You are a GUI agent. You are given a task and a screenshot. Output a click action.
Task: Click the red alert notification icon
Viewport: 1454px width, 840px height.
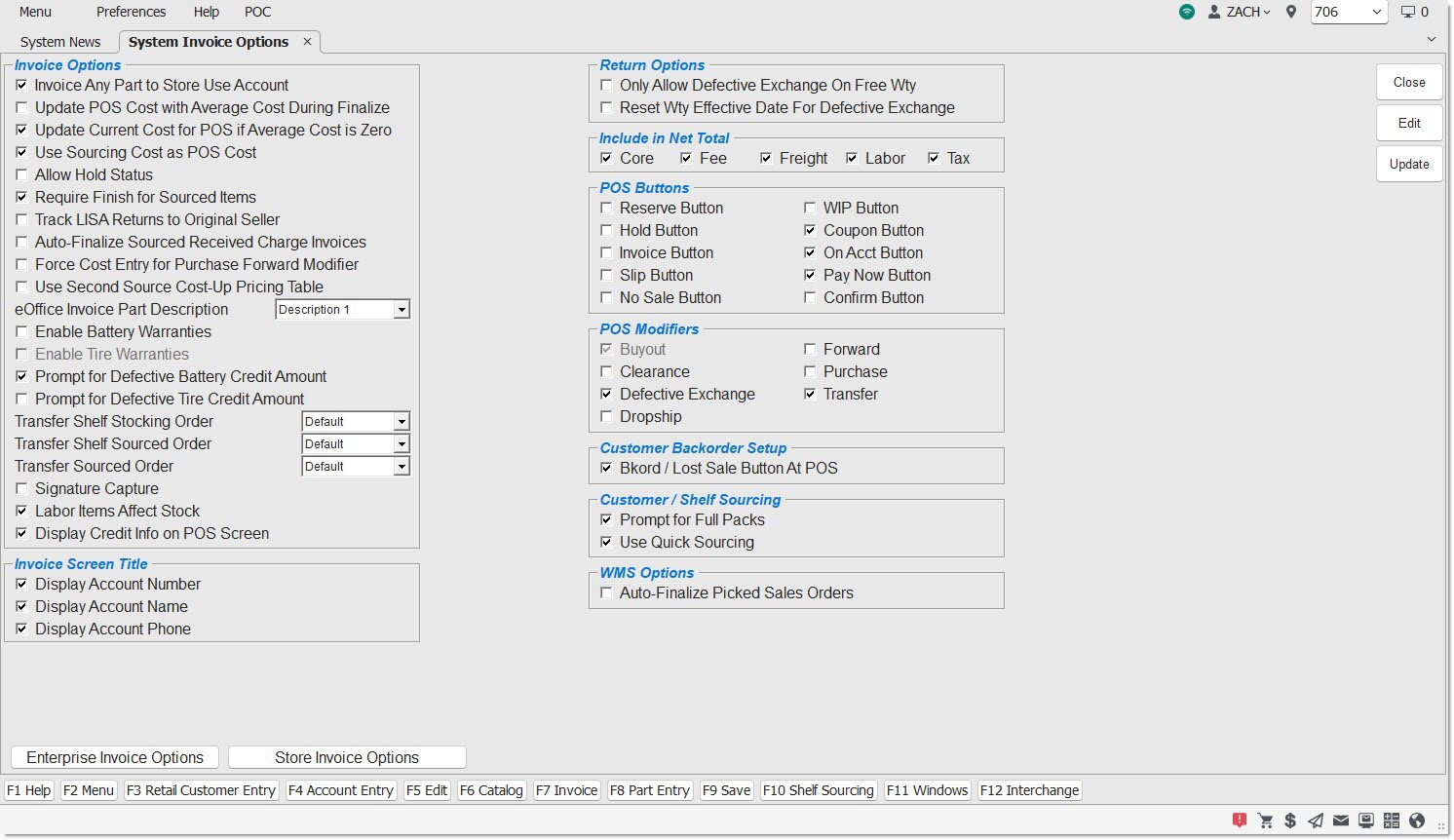pos(1239,821)
